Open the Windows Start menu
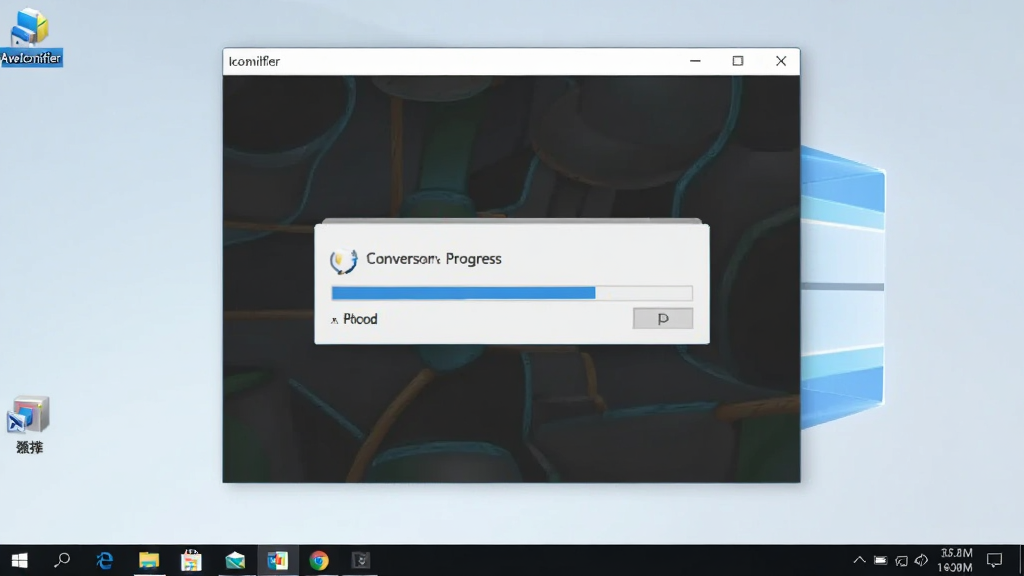 tap(20, 560)
